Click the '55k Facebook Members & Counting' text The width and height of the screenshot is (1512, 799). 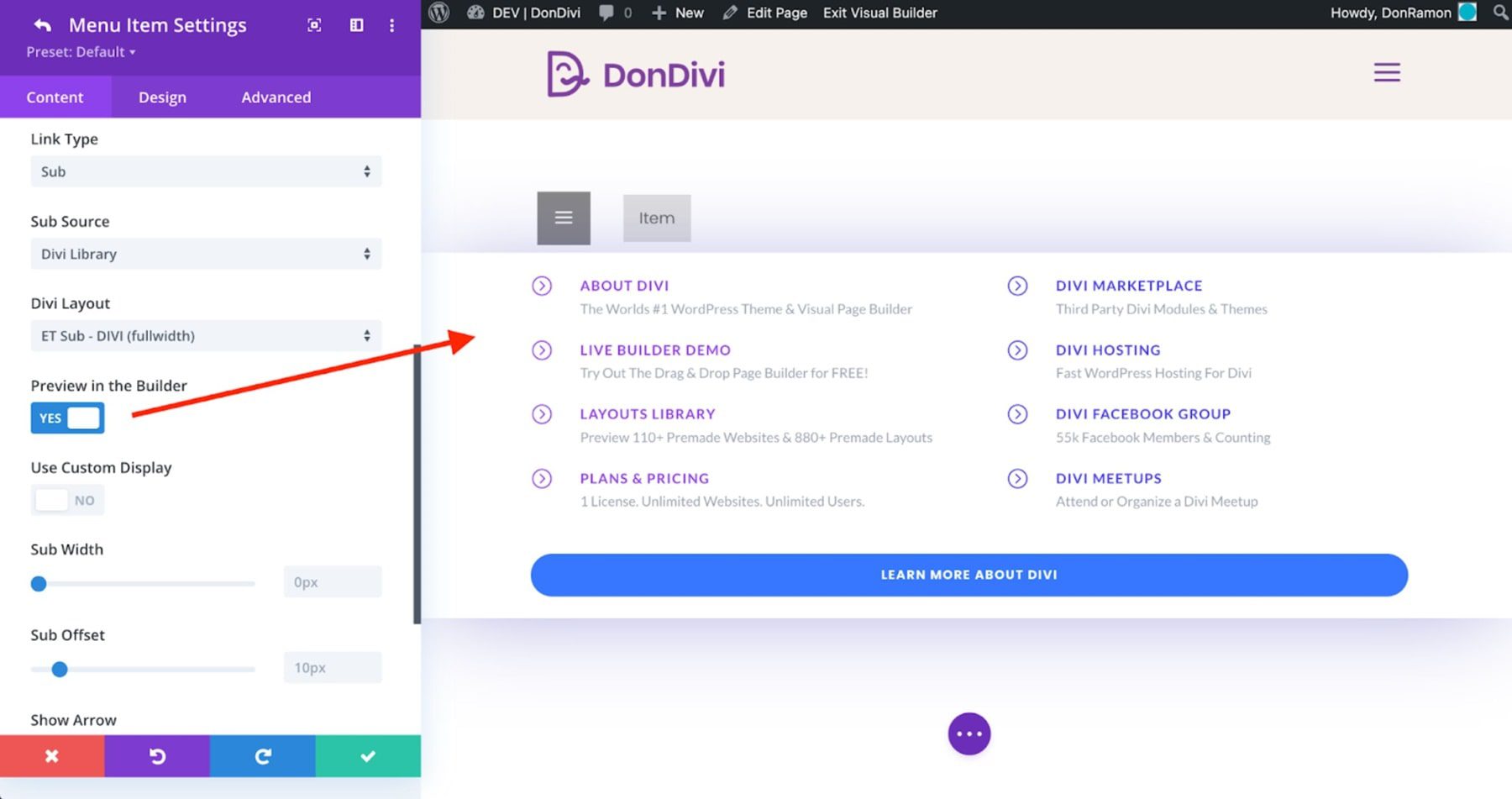[1163, 438]
